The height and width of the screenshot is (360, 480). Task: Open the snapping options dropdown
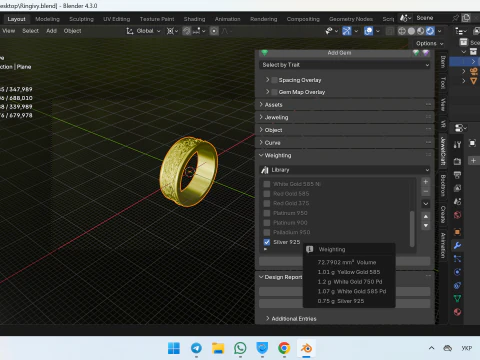click(199, 31)
